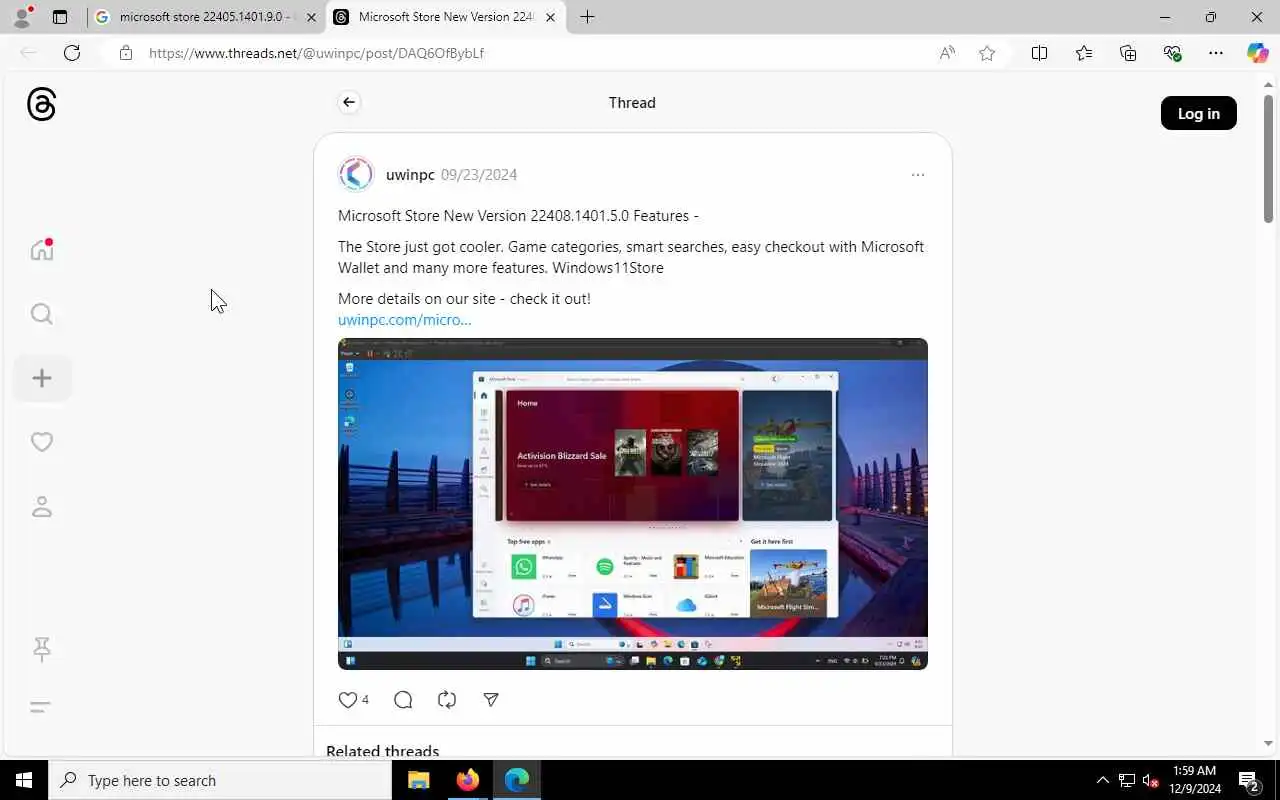The height and width of the screenshot is (800, 1280).
Task: Click the scrollbar down arrow
Action: pos(1268,743)
